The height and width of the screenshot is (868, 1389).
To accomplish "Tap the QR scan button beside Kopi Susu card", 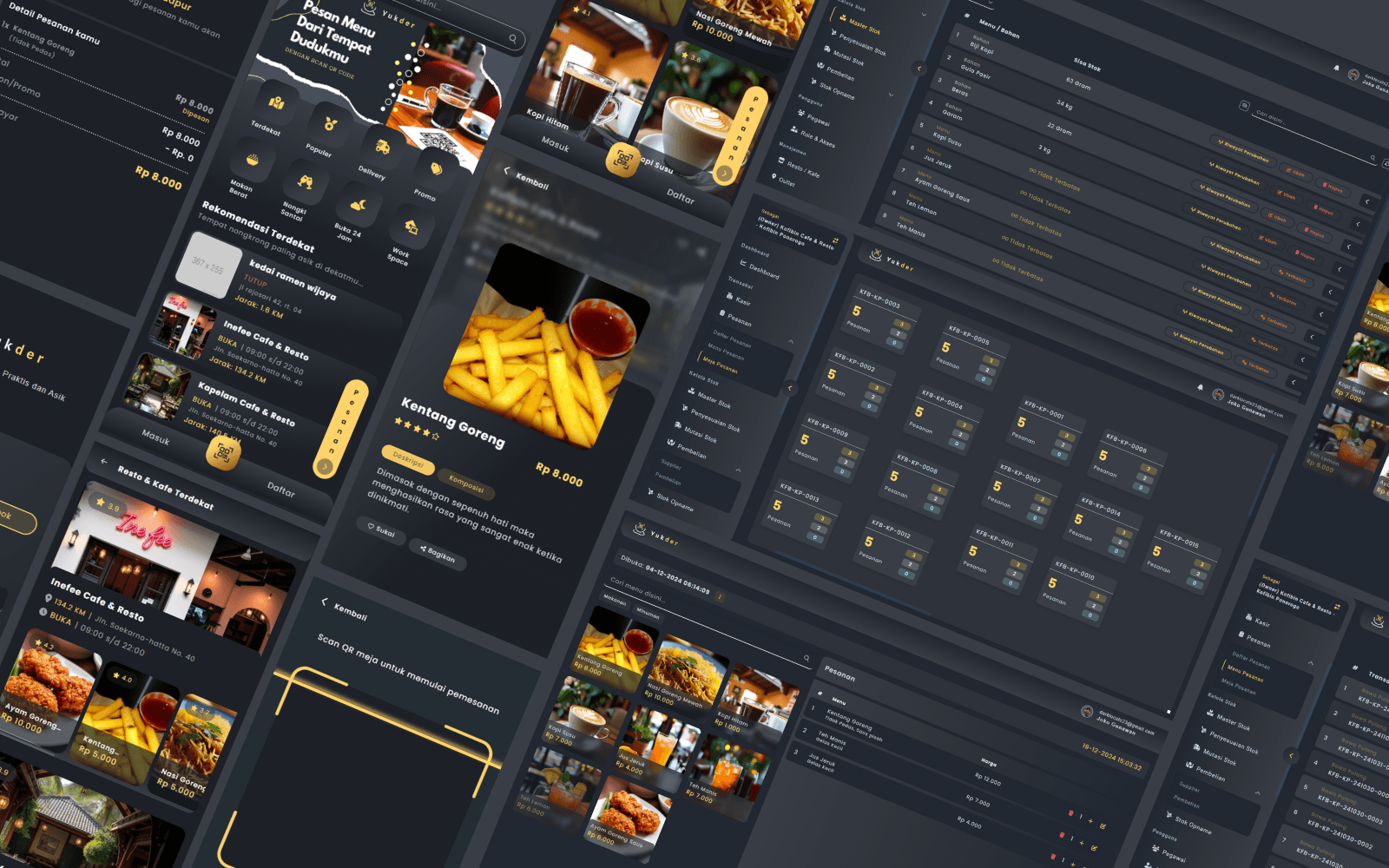I will point(622,159).
